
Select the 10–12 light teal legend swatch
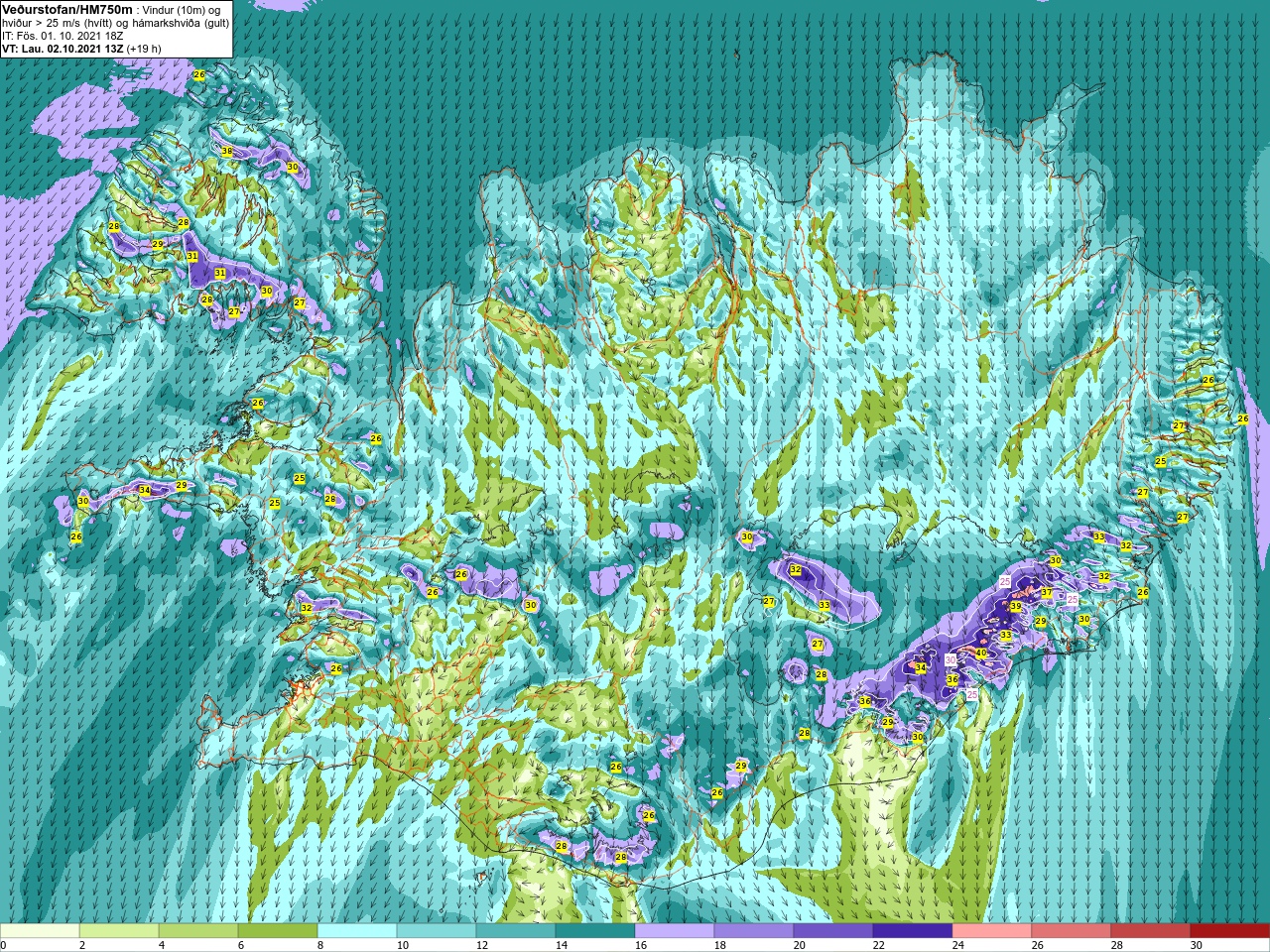pyautogui.click(x=437, y=930)
